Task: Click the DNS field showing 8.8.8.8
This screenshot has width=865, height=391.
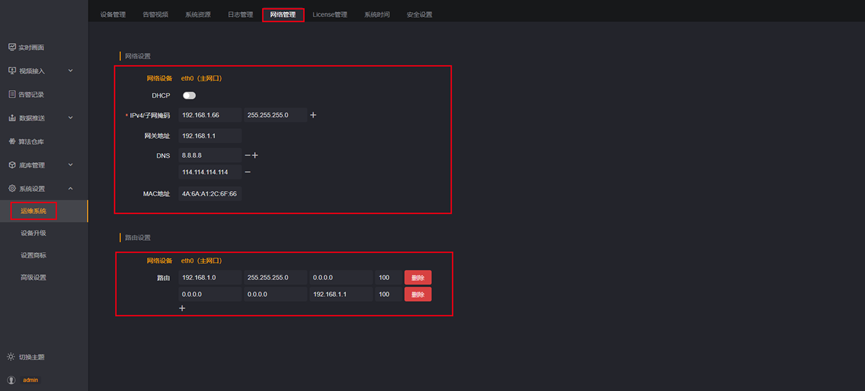Action: (210, 156)
